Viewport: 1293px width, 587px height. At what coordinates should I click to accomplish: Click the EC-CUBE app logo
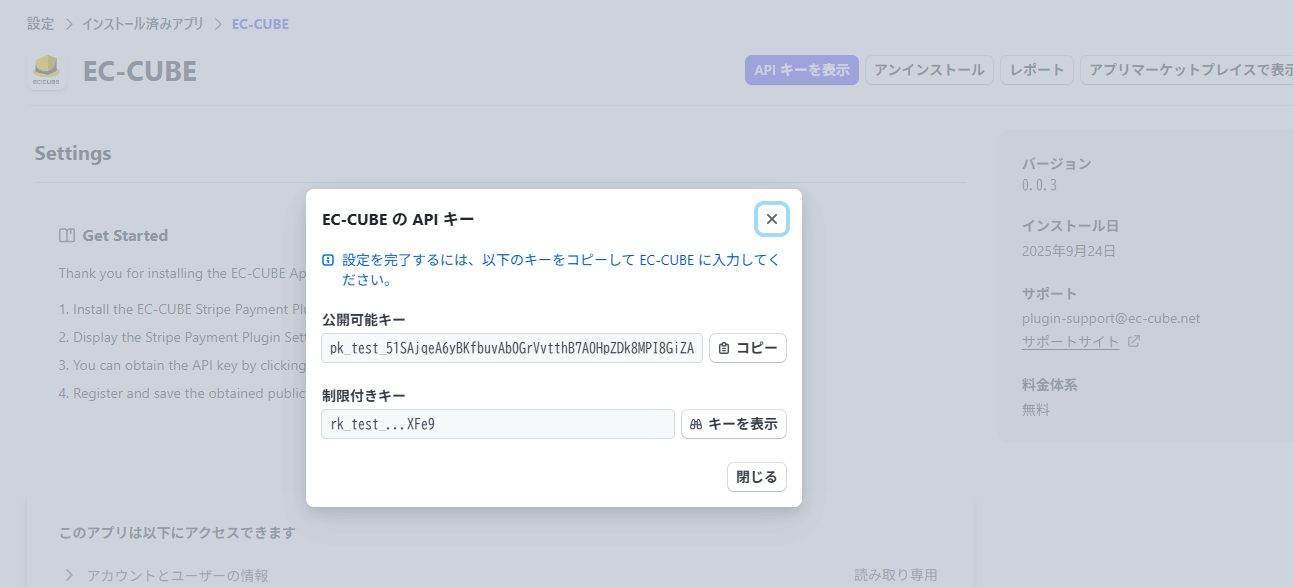click(47, 71)
